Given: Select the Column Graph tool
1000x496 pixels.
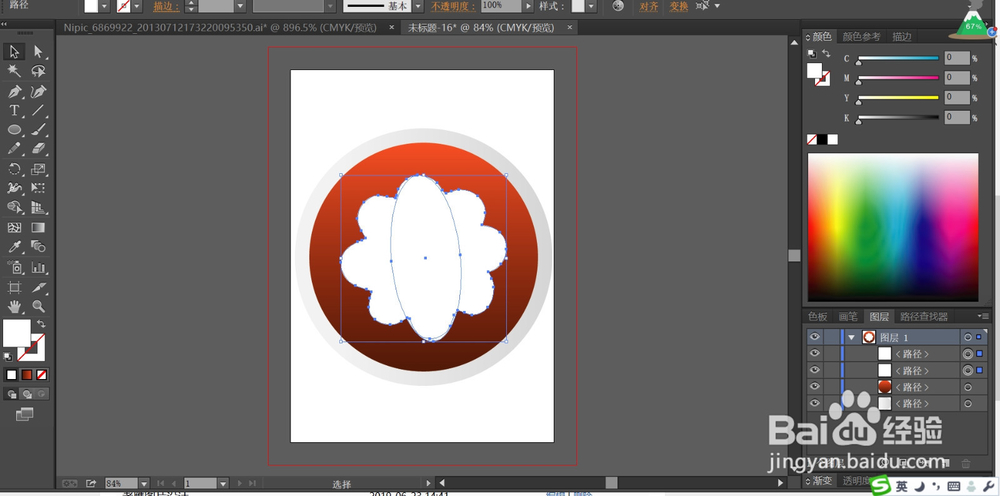Looking at the screenshot, I should [38, 267].
